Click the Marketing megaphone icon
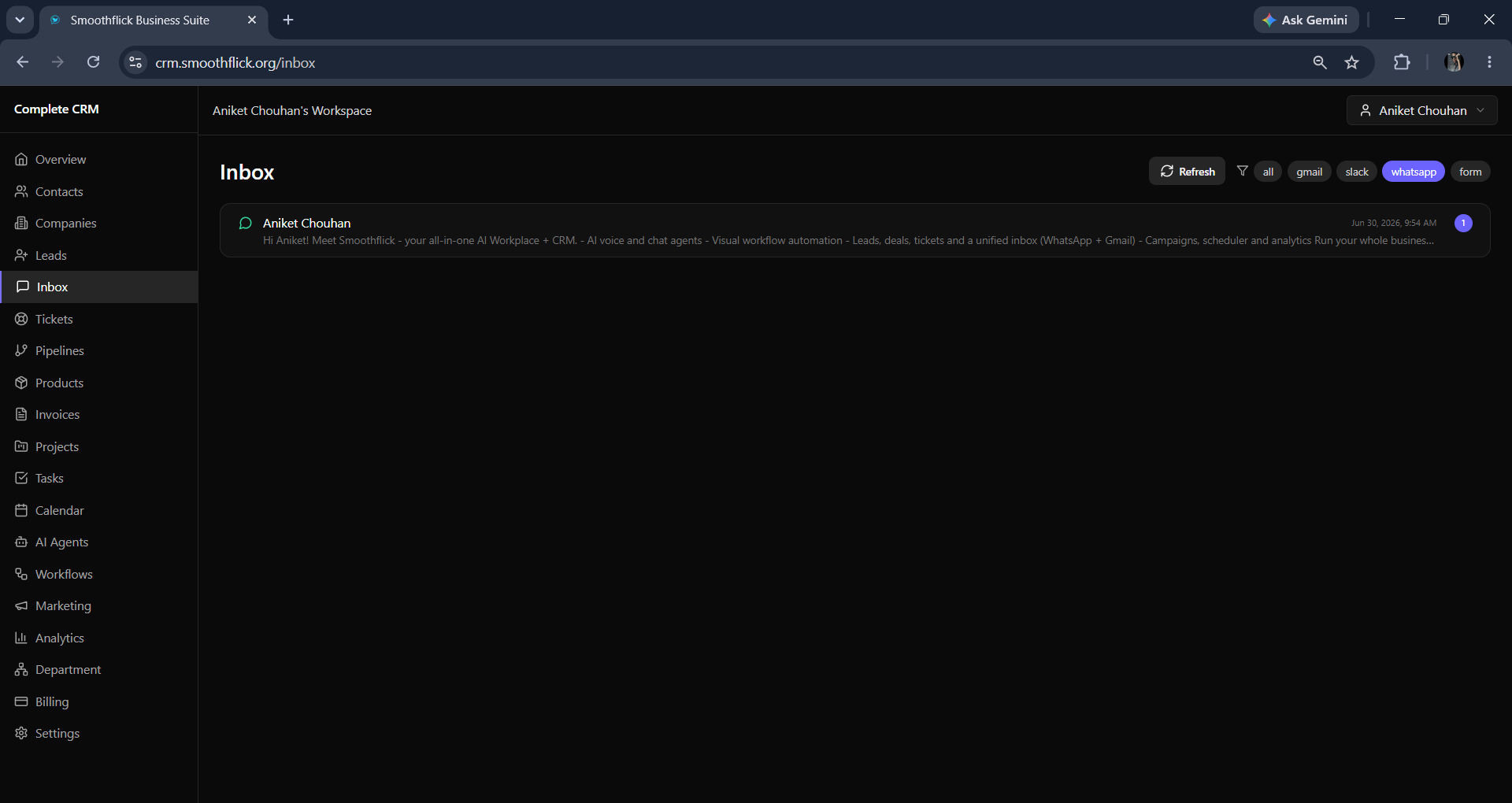This screenshot has width=1512, height=803. (x=21, y=605)
